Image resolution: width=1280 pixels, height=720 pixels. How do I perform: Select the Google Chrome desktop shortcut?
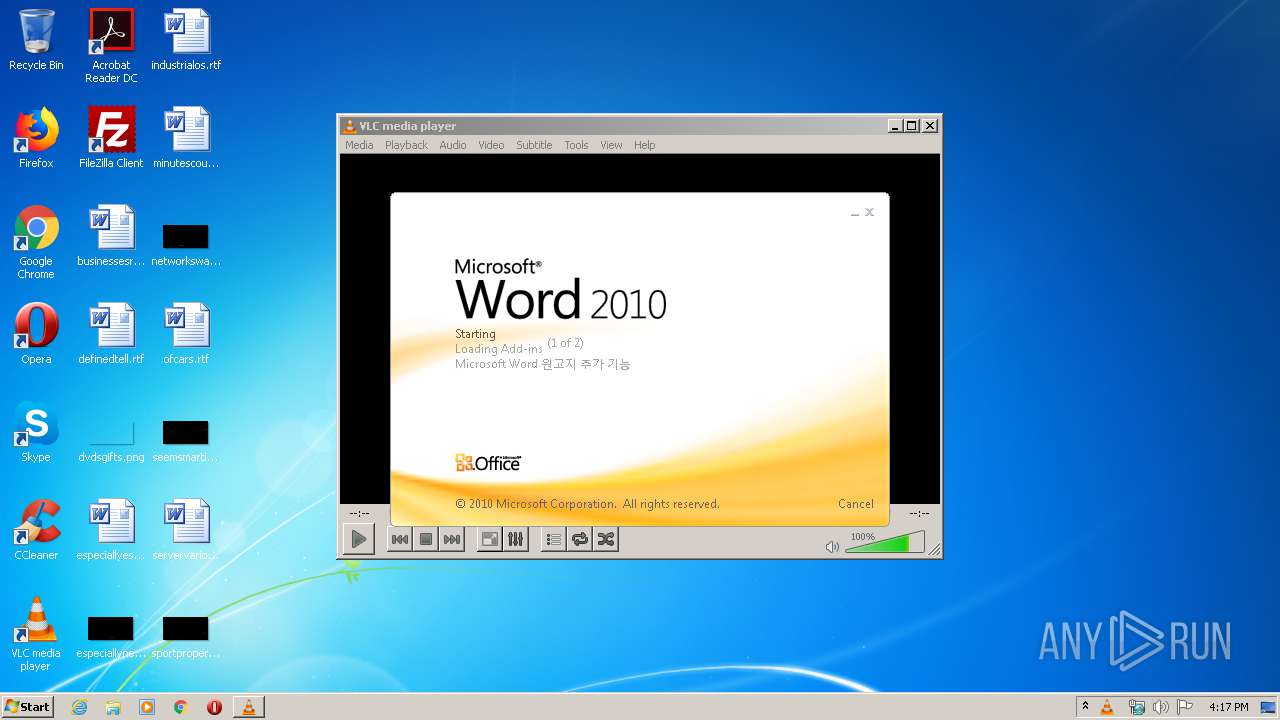click(x=36, y=242)
